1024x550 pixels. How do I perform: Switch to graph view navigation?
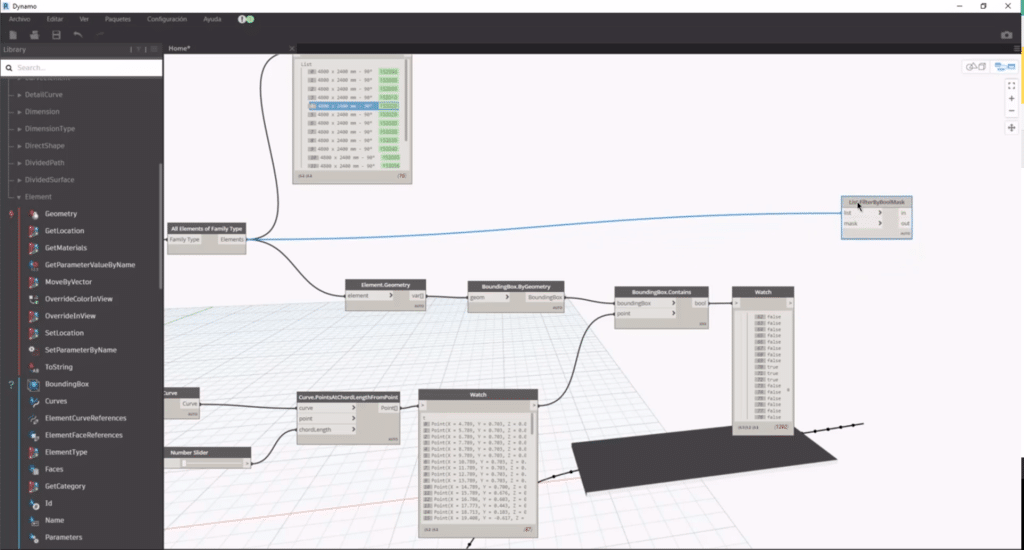tap(1004, 67)
